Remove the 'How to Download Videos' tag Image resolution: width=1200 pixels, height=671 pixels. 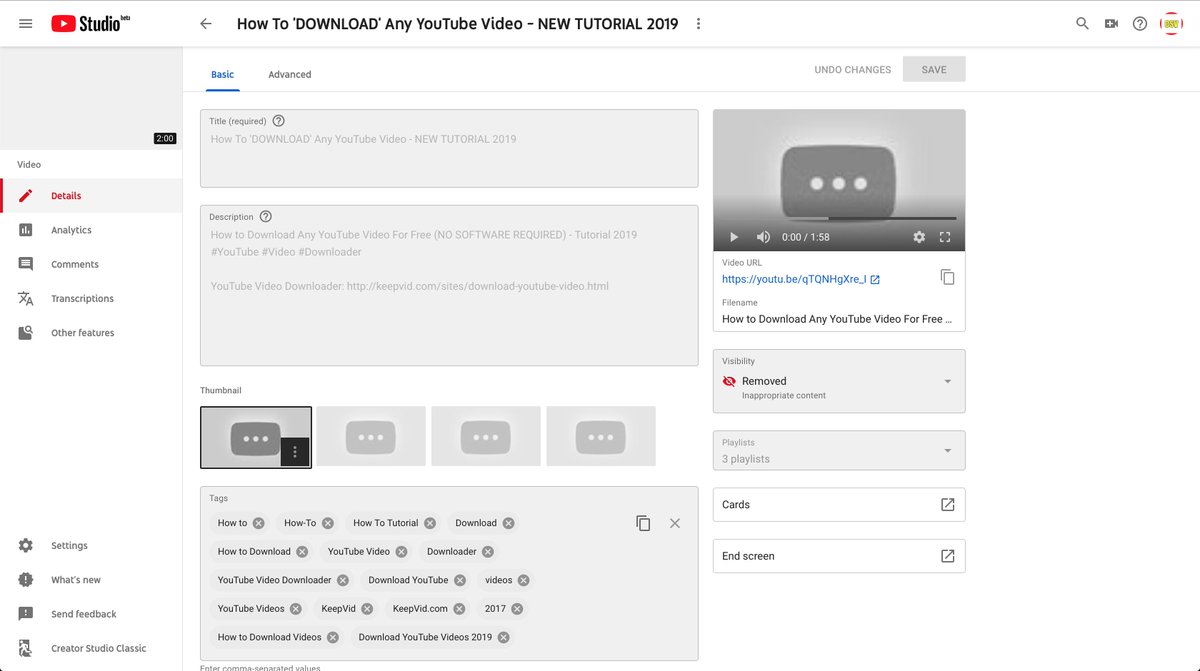(333, 637)
